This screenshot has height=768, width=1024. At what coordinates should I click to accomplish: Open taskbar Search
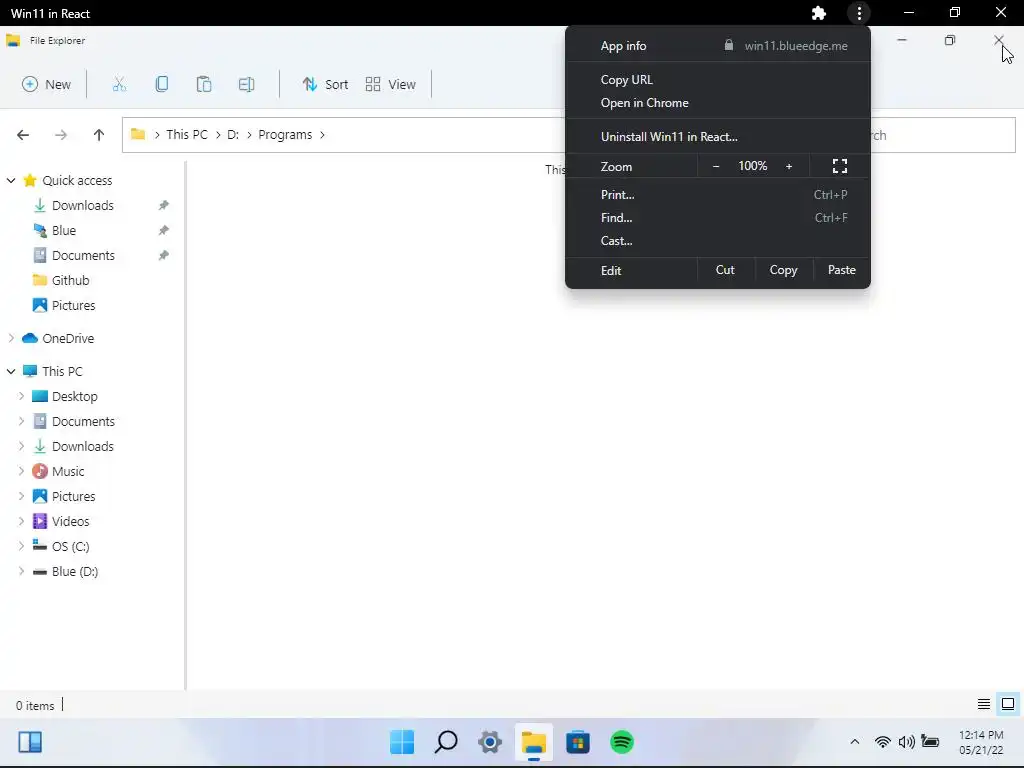[446, 742]
